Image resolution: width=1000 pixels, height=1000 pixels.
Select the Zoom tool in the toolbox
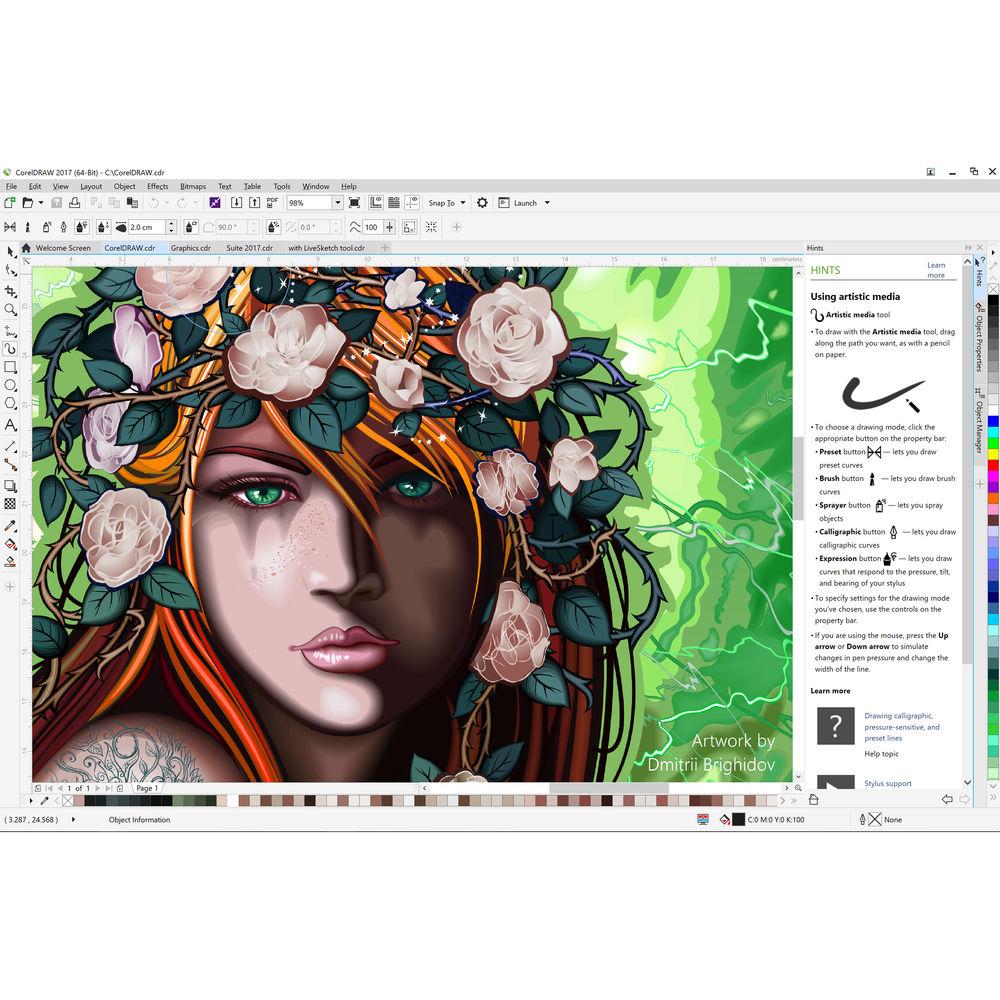pyautogui.click(x=12, y=311)
